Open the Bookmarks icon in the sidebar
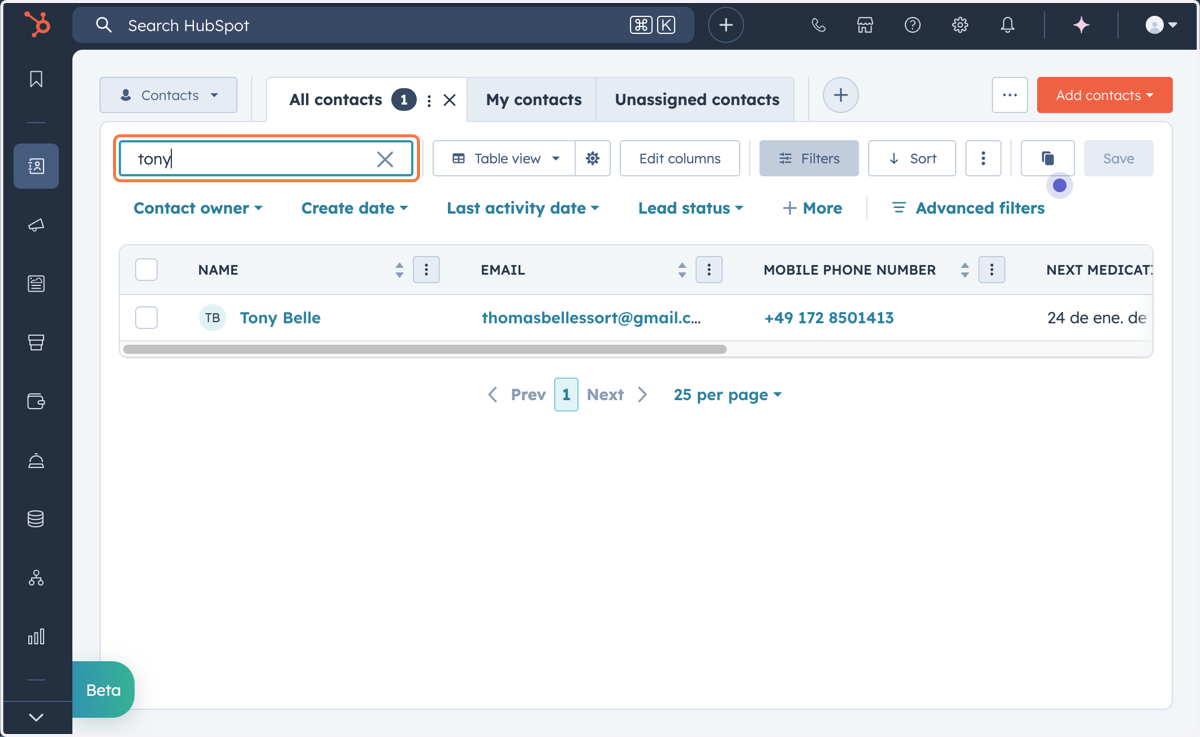 (x=36, y=79)
